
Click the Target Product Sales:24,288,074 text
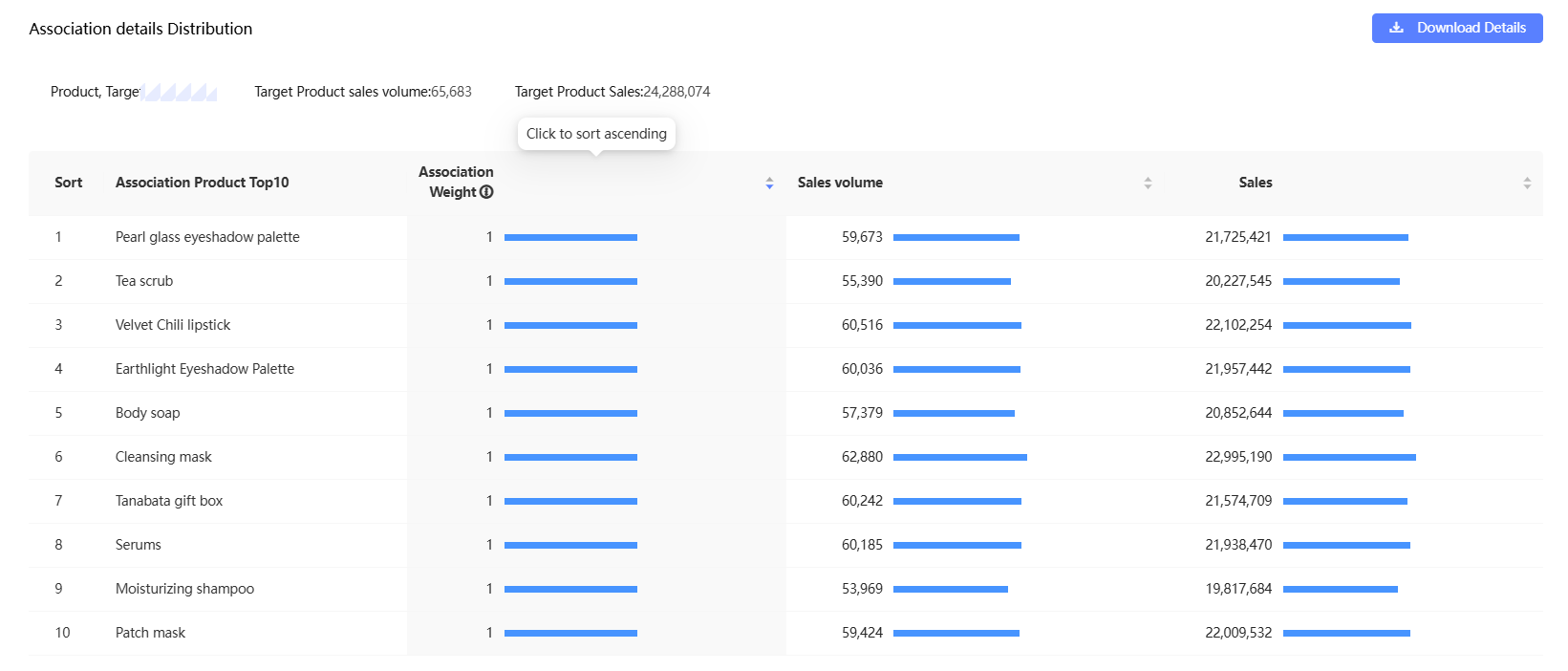[612, 92]
